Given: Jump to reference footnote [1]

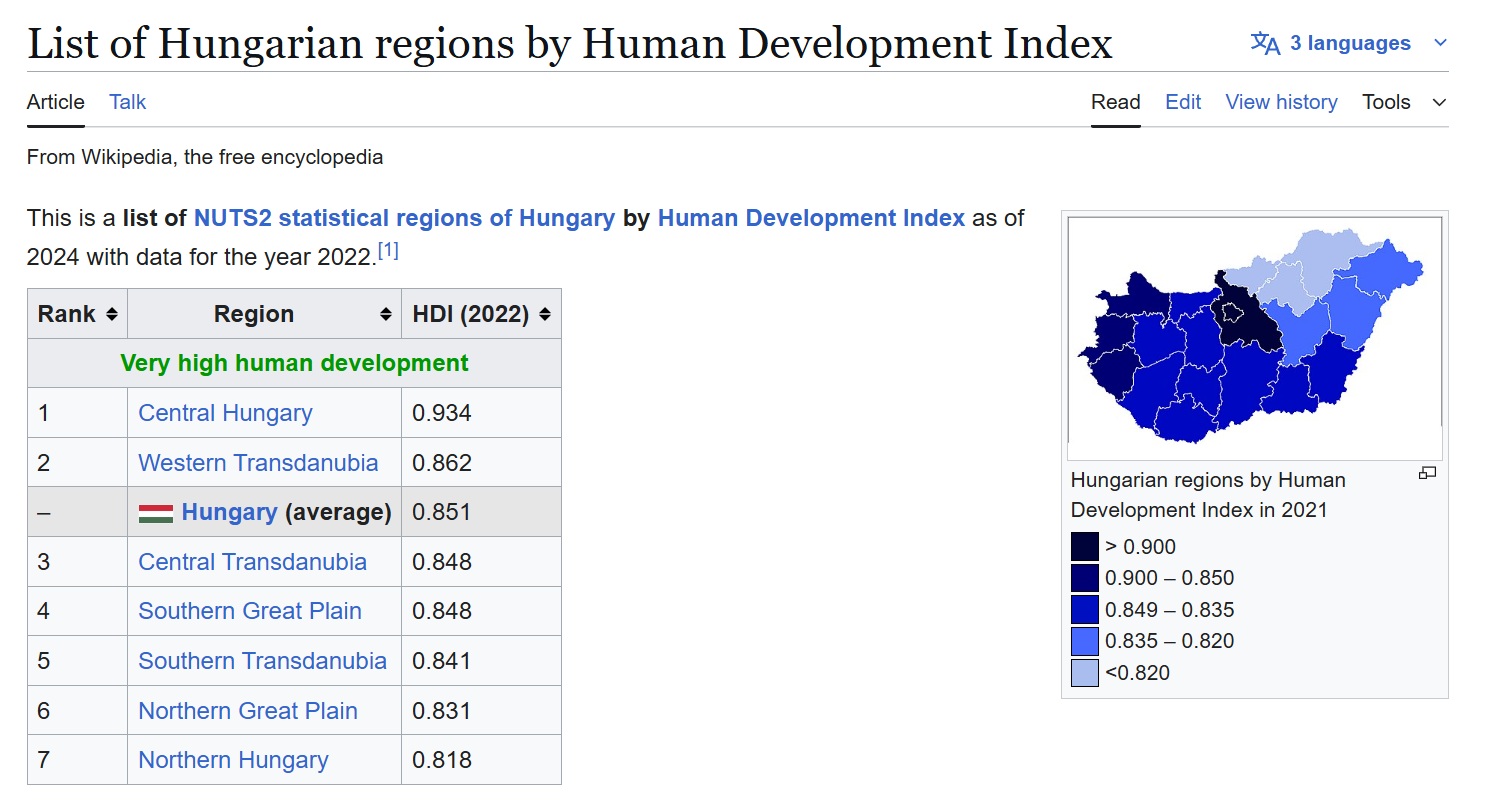Looking at the screenshot, I should click(x=388, y=250).
